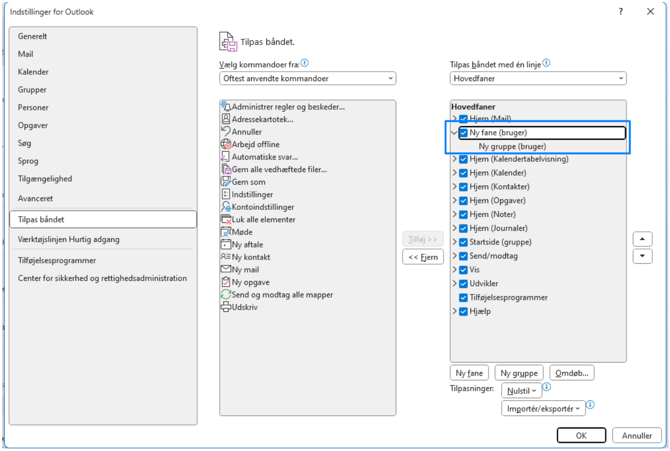Screen dimensions: 670x451
Task: Open the Vælg kommandoer fra dropdown
Action: (307, 78)
